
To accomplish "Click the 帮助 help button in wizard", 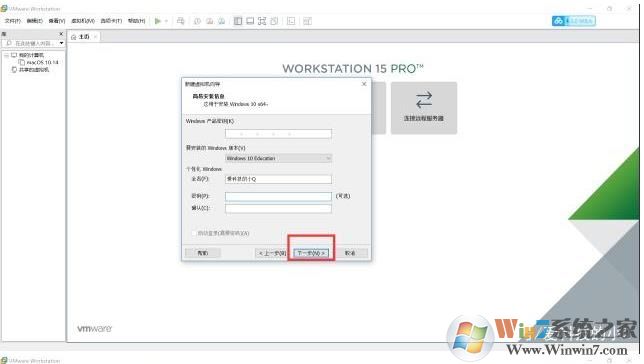I will tap(202, 253).
